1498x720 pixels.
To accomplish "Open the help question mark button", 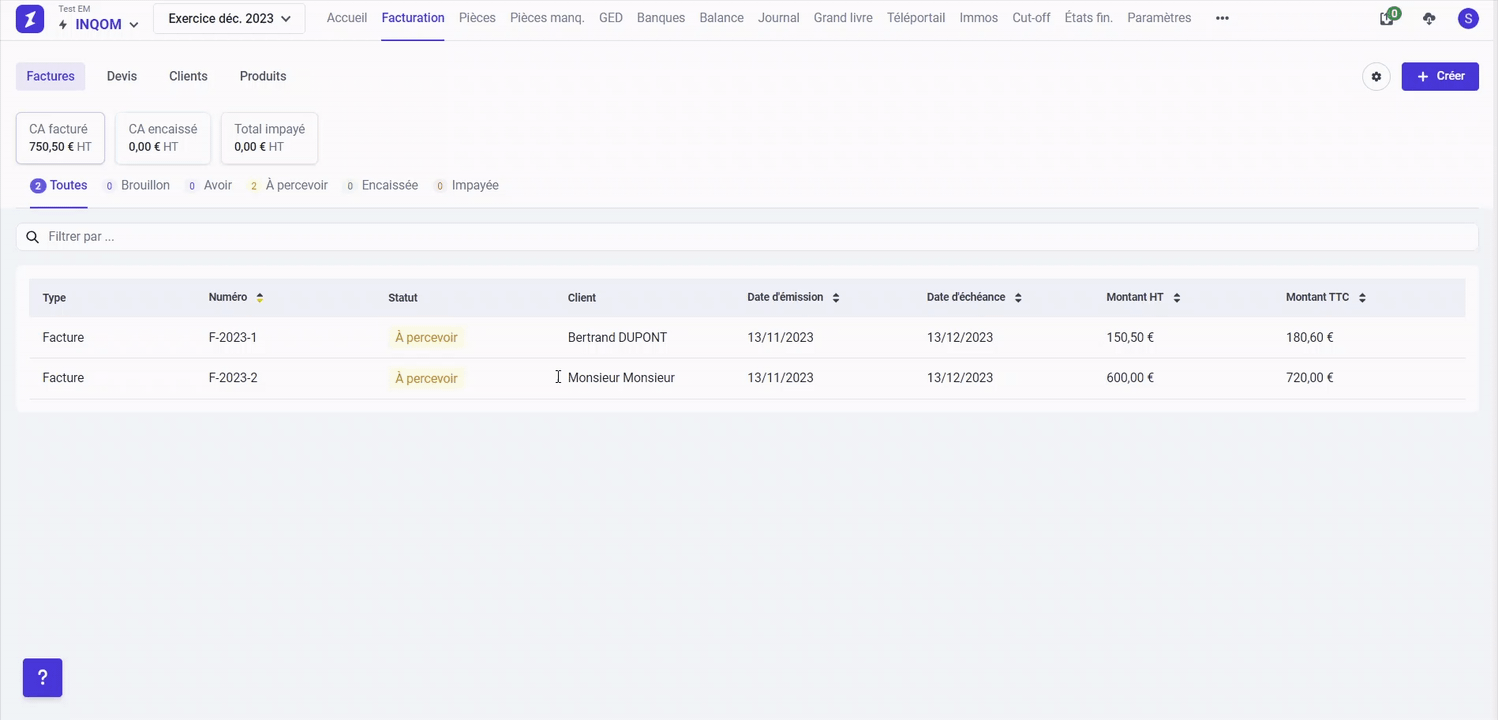I will pos(43,677).
